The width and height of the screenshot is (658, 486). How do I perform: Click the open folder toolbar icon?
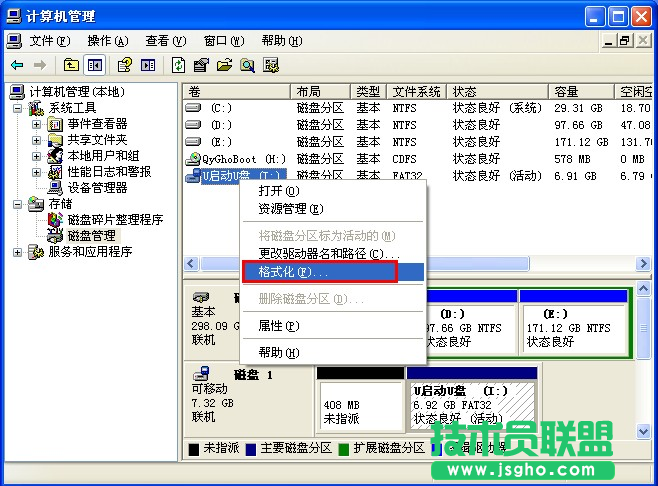click(223, 65)
